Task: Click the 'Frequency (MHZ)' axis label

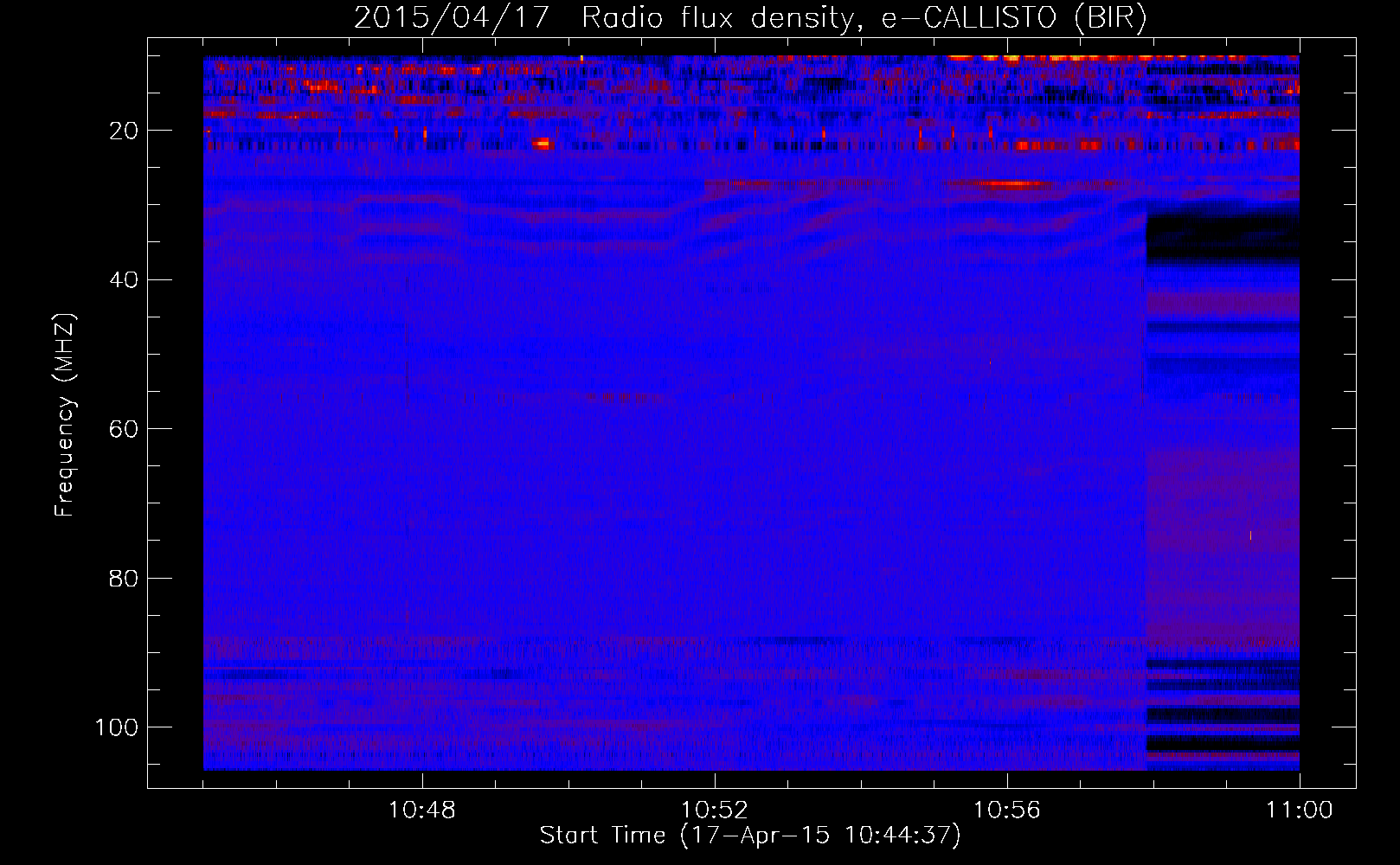Action: (66, 415)
